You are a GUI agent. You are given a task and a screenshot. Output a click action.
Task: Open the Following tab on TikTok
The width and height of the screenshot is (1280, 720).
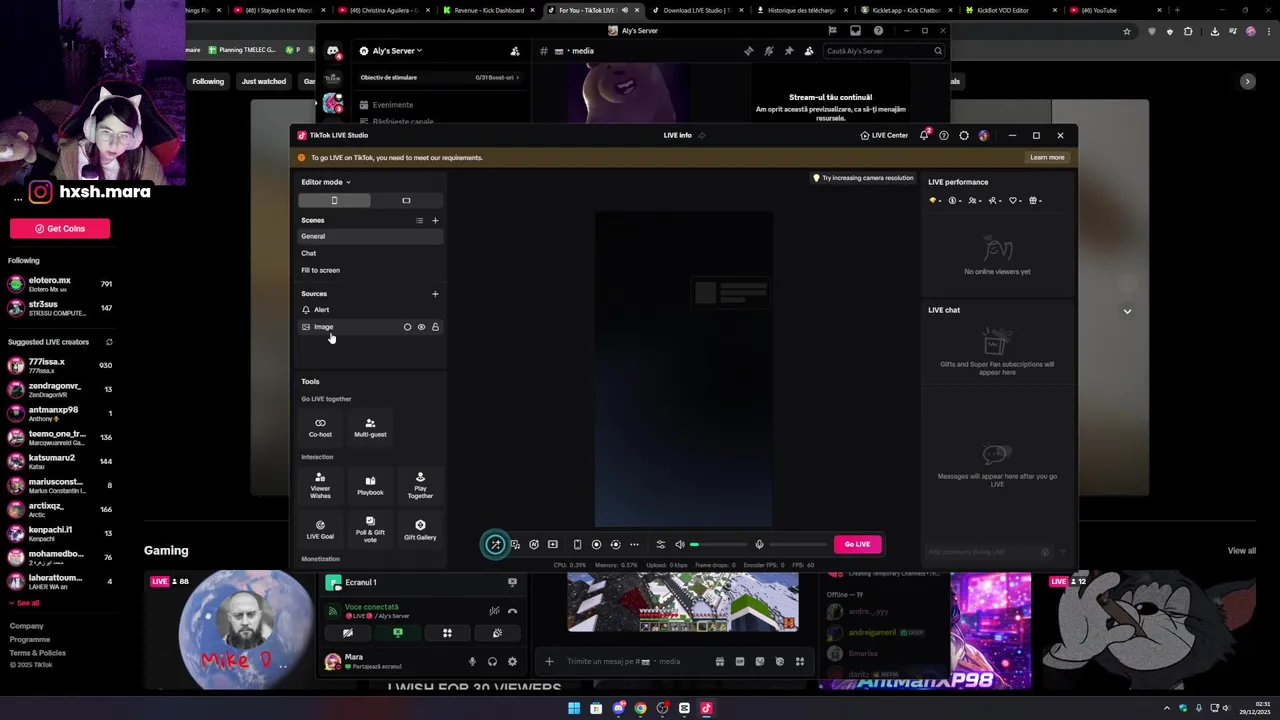tap(208, 81)
